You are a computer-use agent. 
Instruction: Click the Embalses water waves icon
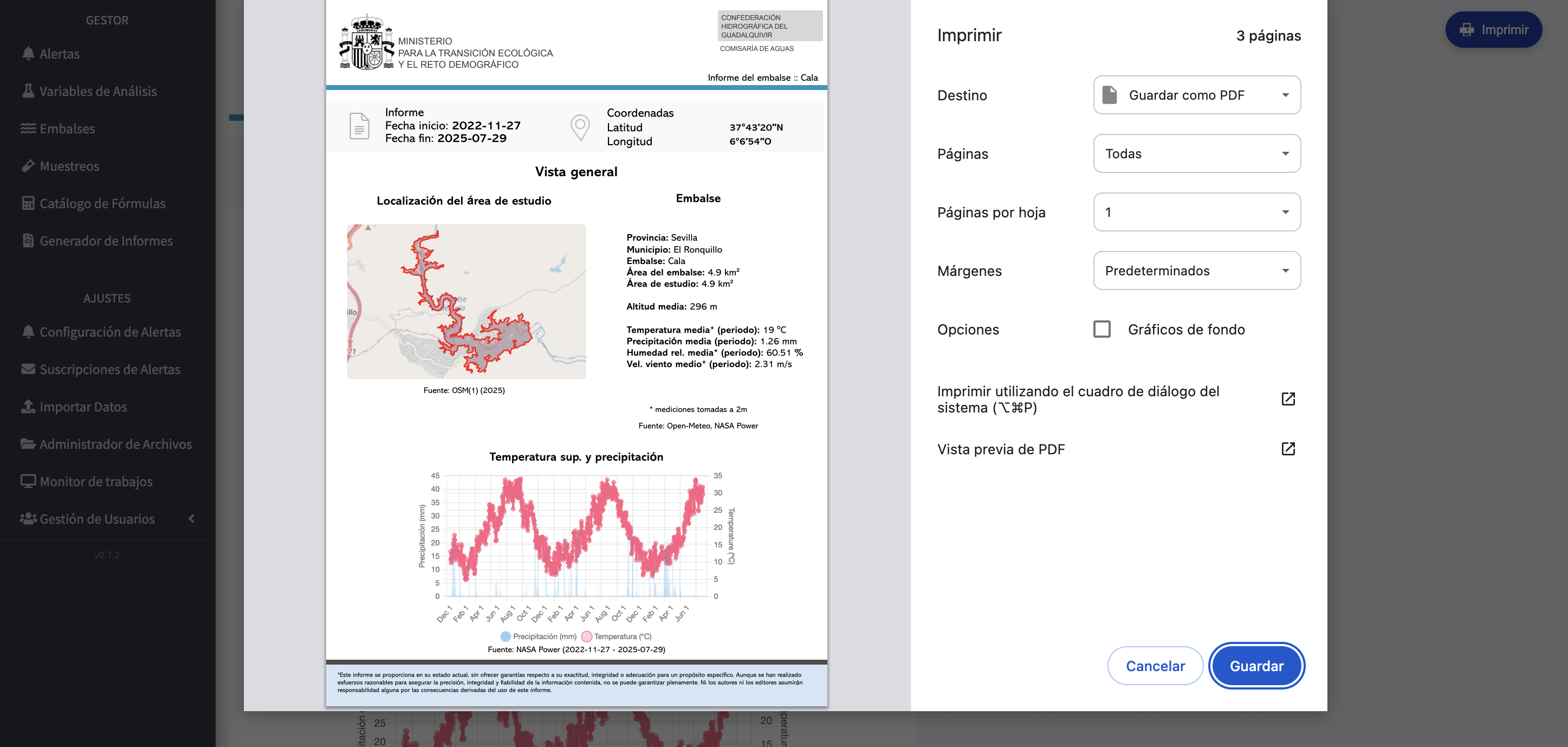point(28,128)
